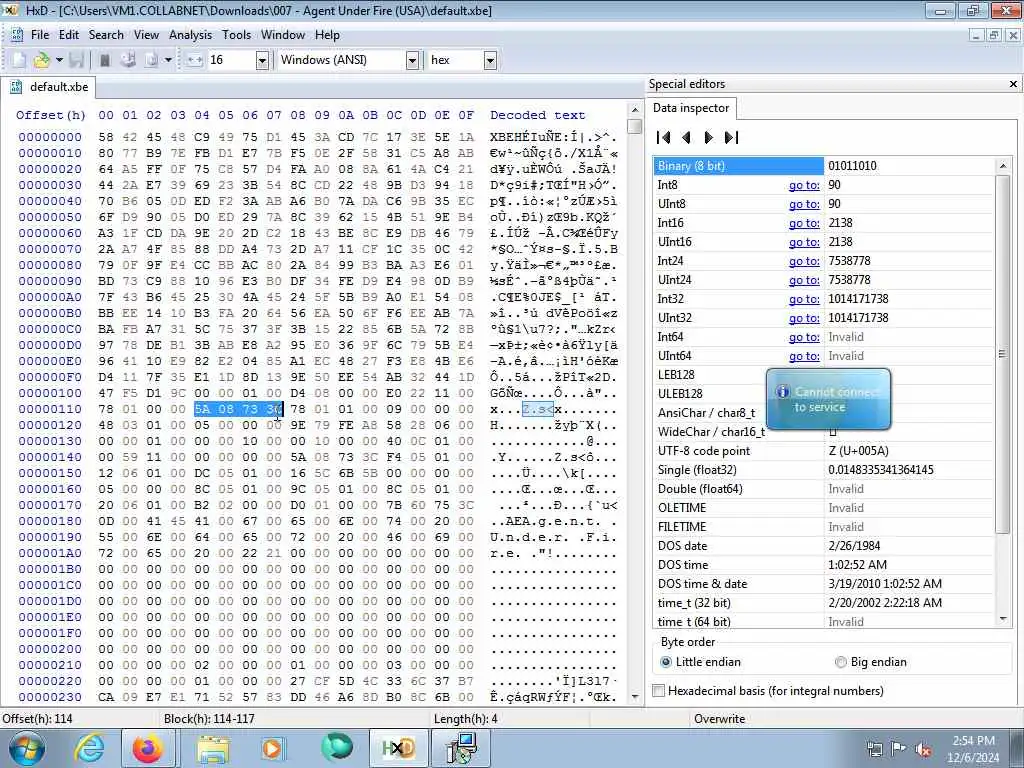Open the Analysis menu
Viewport: 1024px width, 768px height.
pos(190,35)
